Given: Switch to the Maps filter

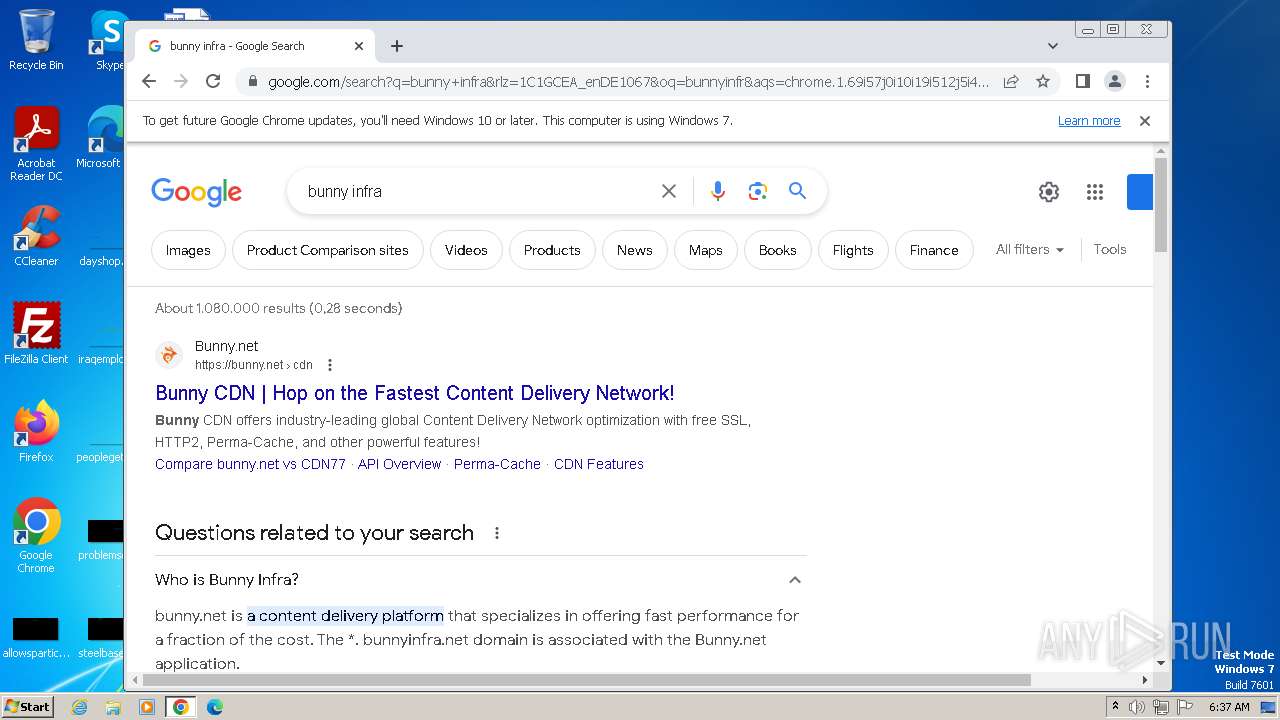Looking at the screenshot, I should tap(706, 250).
